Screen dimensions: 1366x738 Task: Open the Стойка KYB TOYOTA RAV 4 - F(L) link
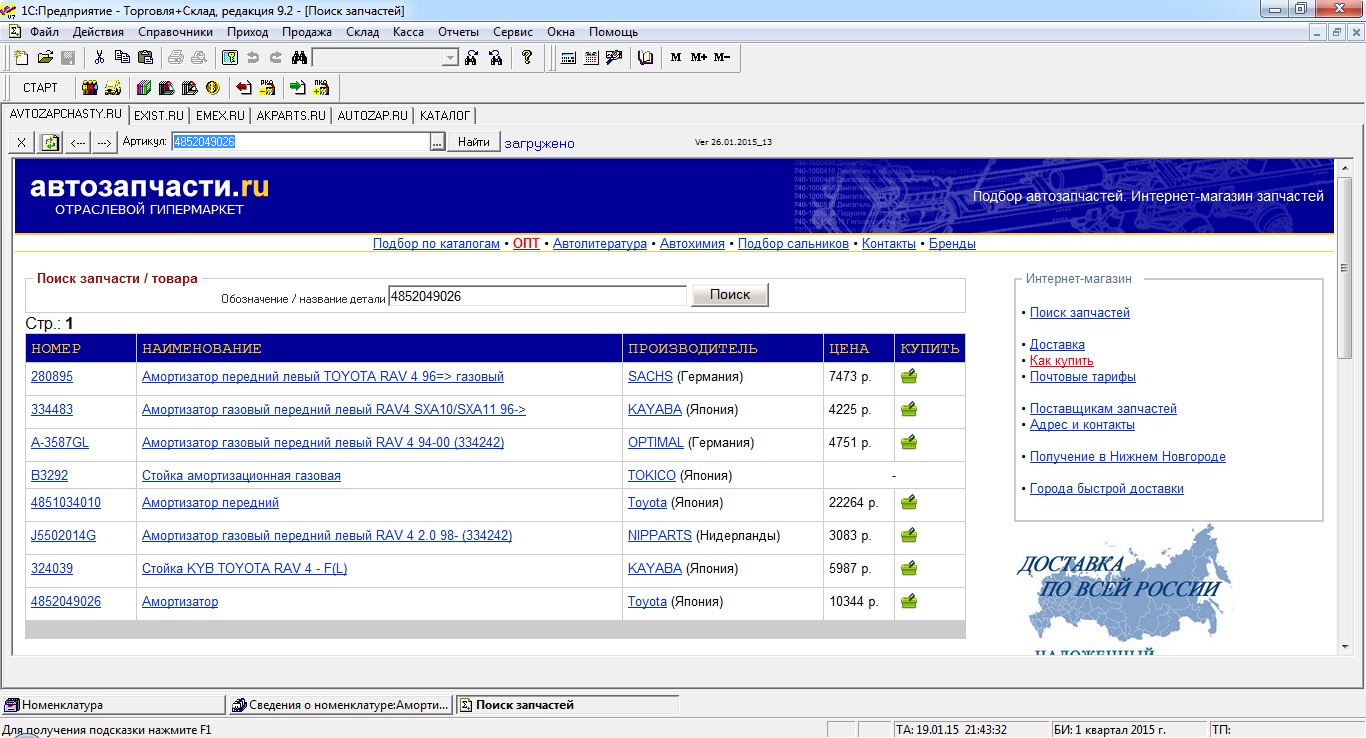[245, 569]
